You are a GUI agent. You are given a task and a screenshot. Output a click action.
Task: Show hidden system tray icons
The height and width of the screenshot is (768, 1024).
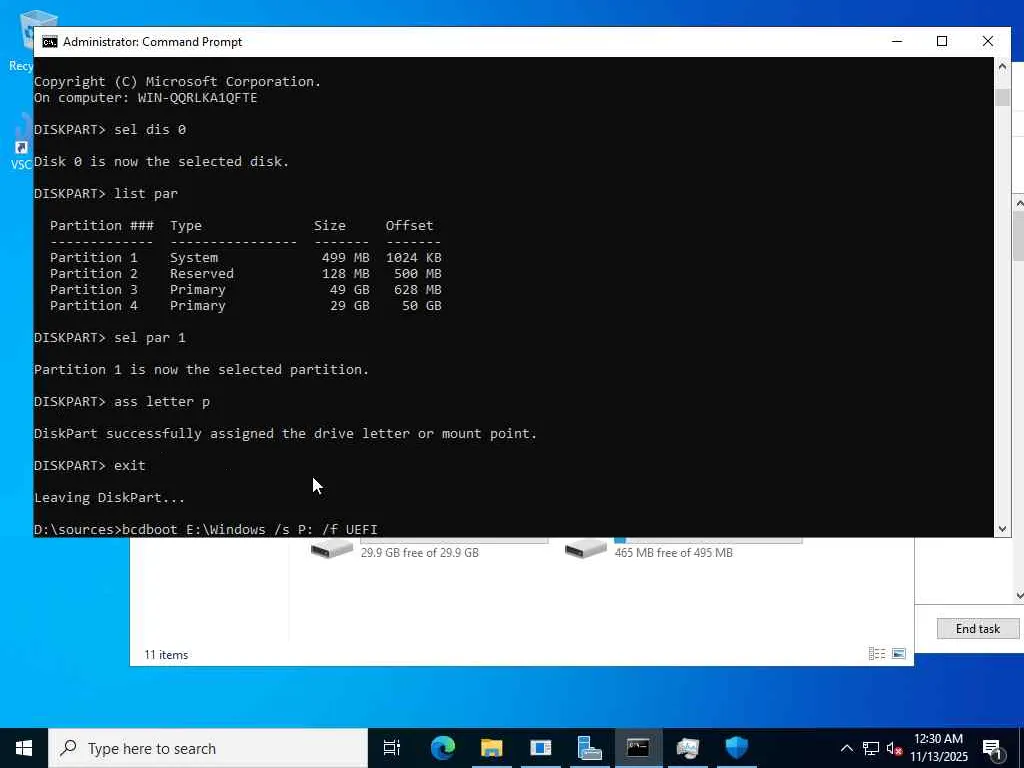[846, 748]
